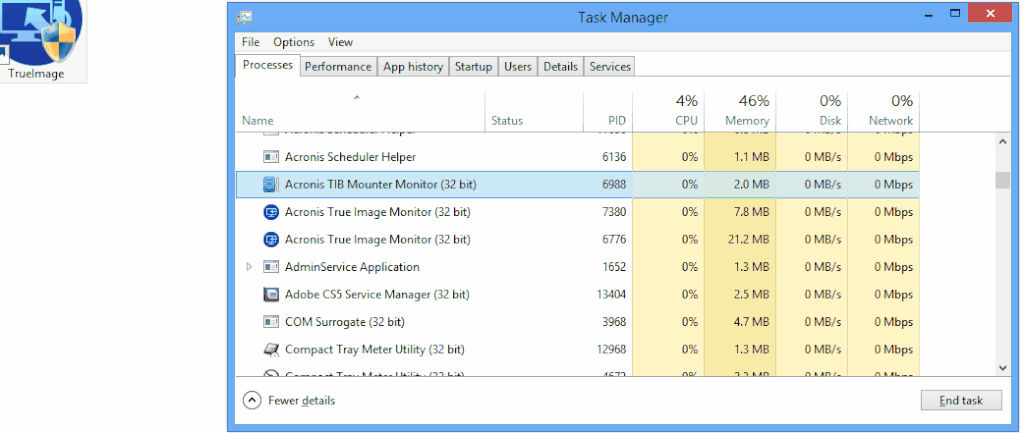This screenshot has height=433, width=1024.
Task: Click the scrollbar down arrow in process list
Action: pos(1003,368)
